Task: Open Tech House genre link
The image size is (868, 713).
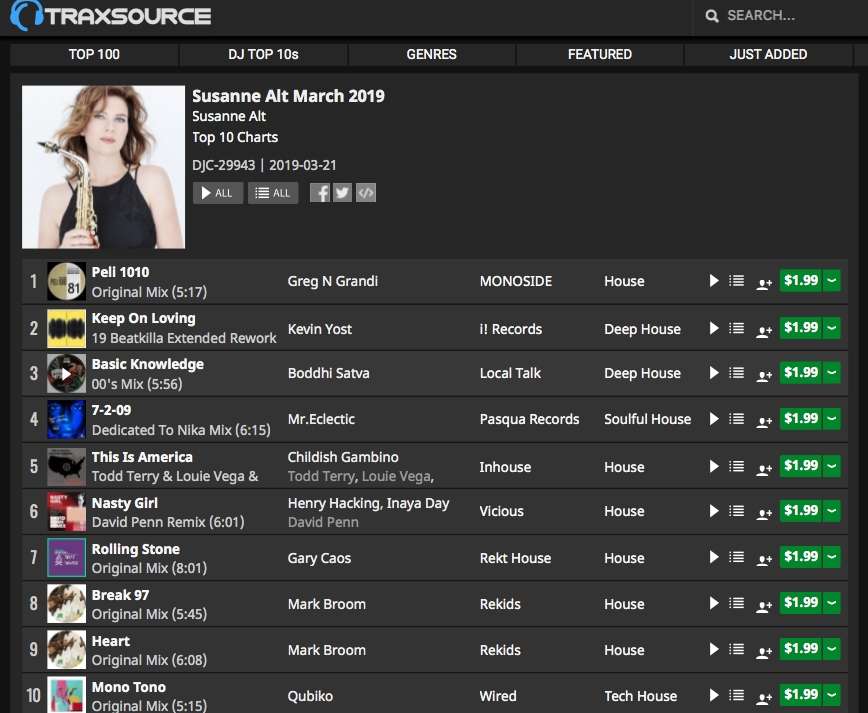Action: point(640,696)
